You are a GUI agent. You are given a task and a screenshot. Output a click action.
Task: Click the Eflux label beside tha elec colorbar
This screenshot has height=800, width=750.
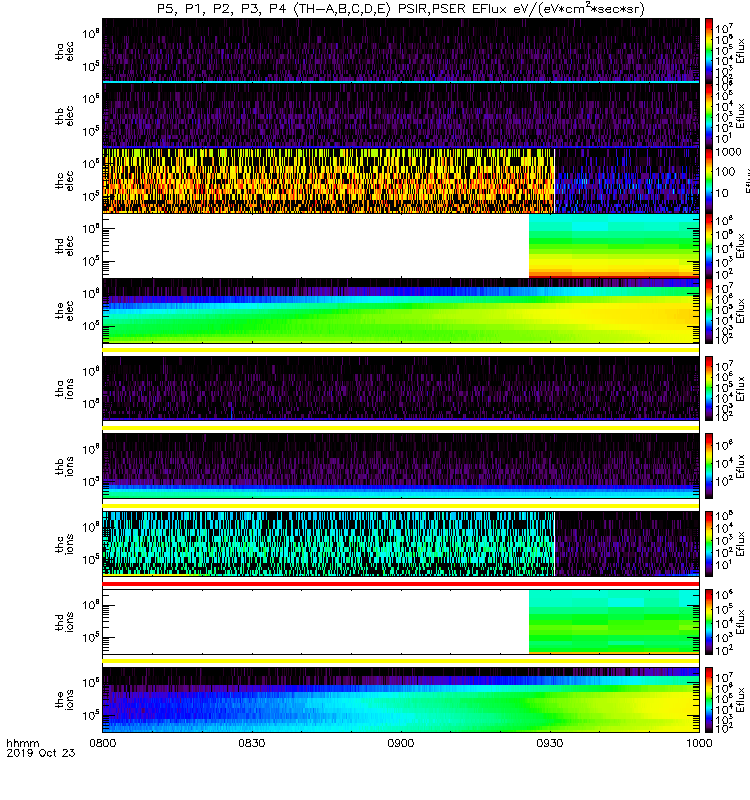click(741, 51)
